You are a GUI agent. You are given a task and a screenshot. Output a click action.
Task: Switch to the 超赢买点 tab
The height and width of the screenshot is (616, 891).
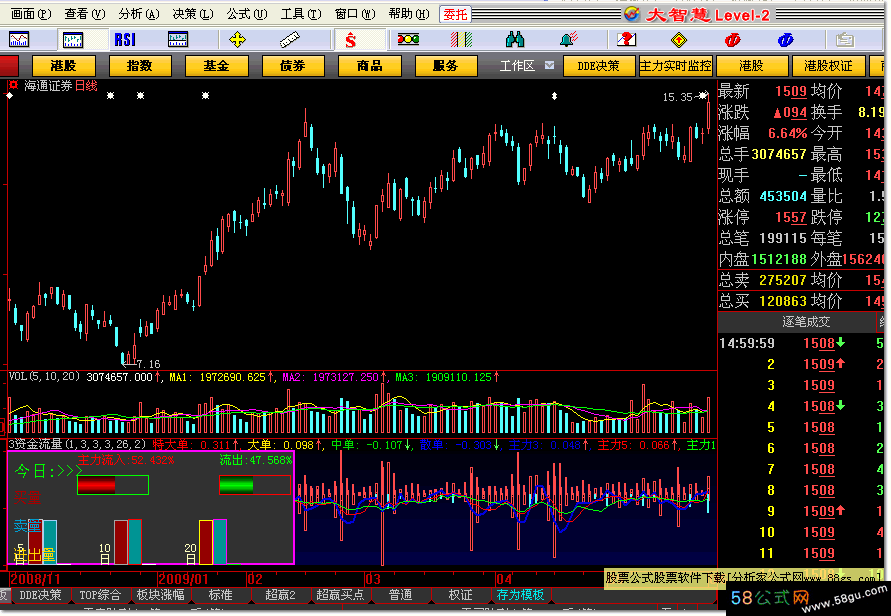(340, 595)
